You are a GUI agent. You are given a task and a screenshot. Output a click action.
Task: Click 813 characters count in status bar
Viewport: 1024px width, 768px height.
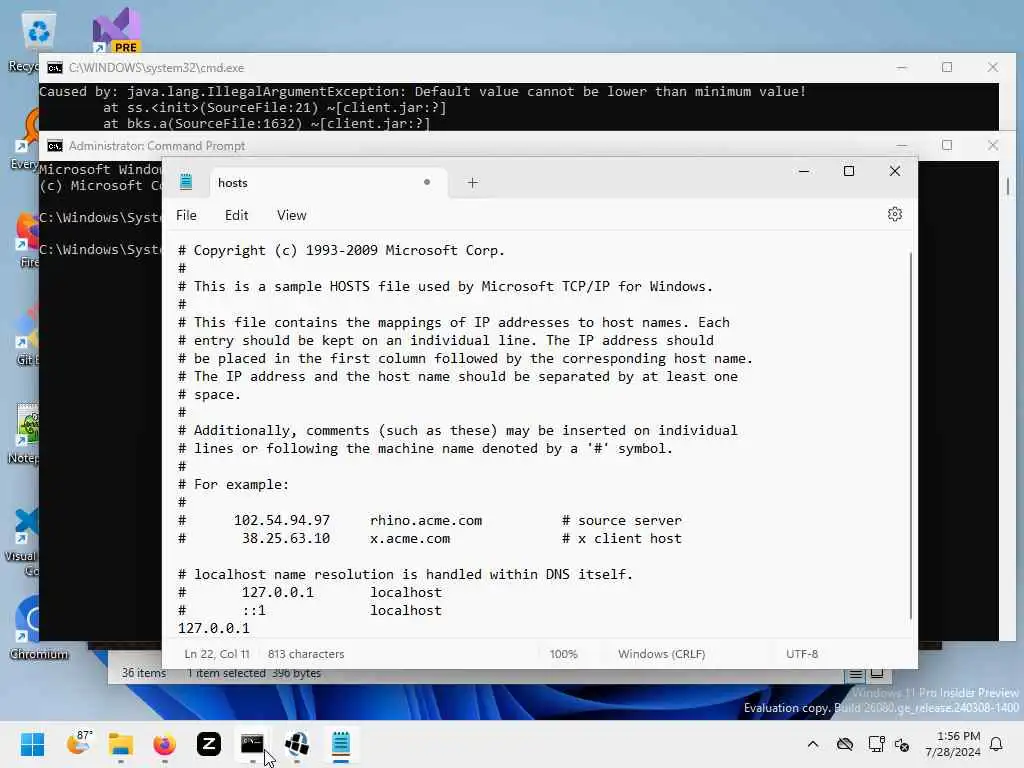click(306, 654)
